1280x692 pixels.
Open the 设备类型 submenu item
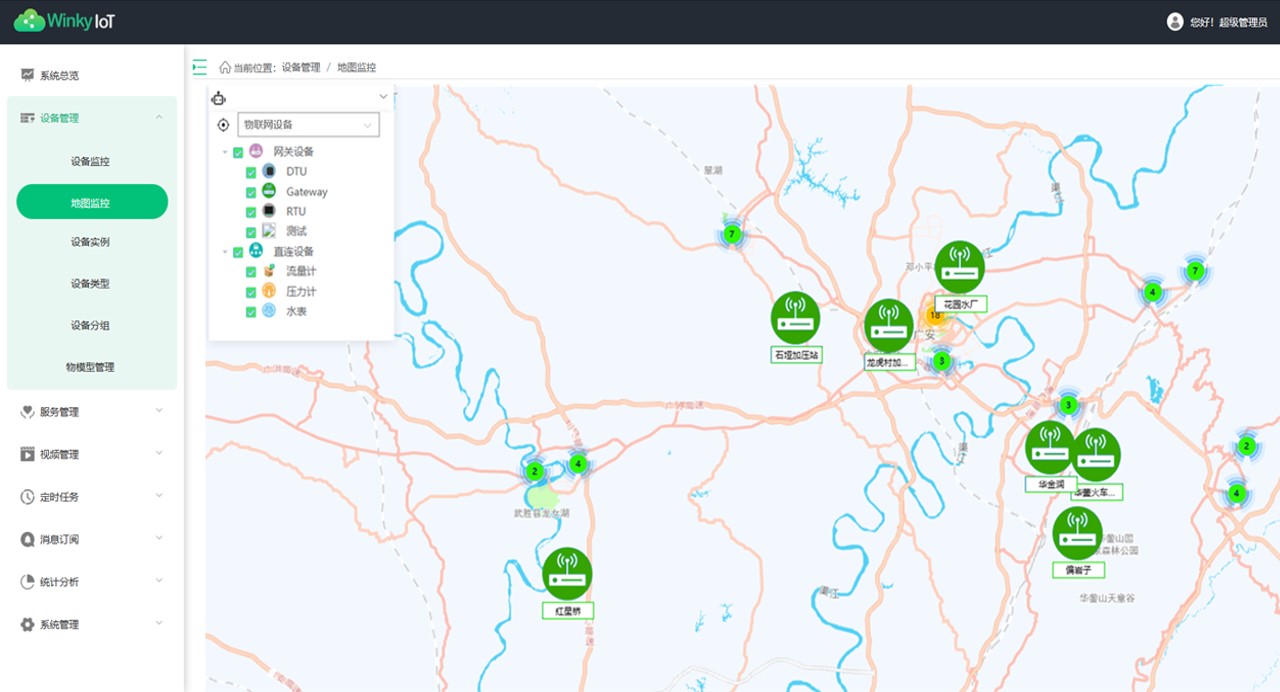[x=91, y=284]
